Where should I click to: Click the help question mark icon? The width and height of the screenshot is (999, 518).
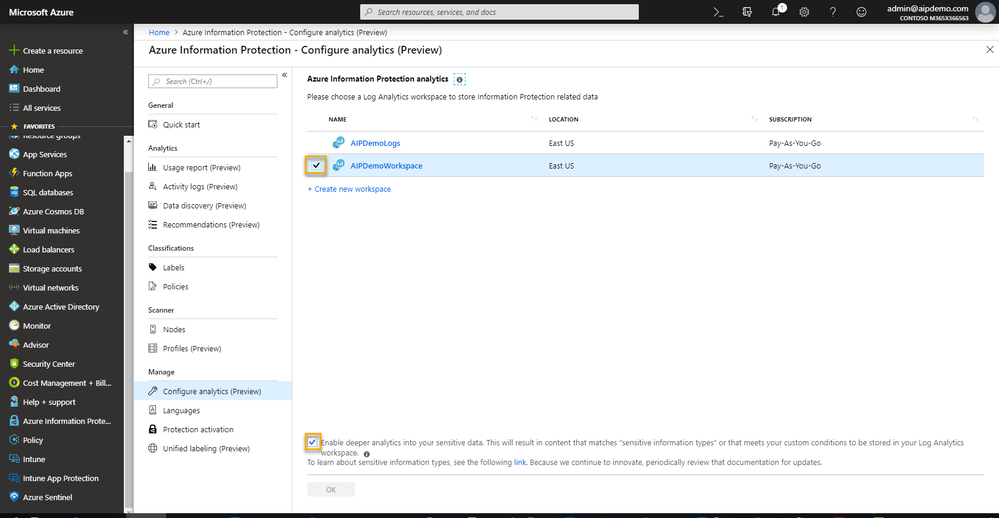click(x=833, y=12)
